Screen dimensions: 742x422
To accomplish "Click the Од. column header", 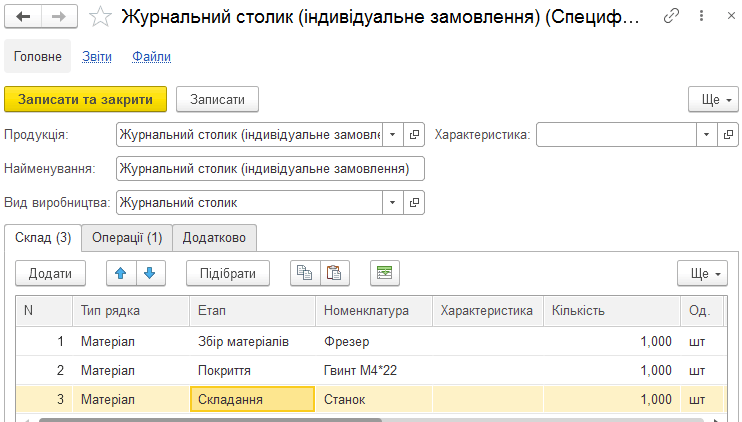I will click(702, 311).
